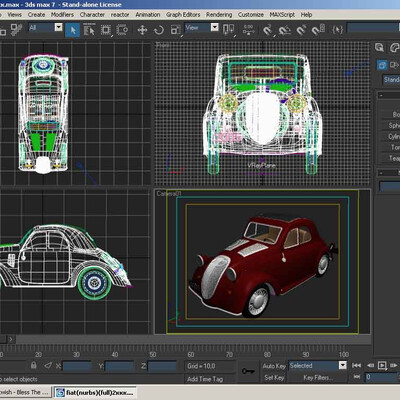Open the Views menu
Viewport: 400px width, 400px height.
point(14,15)
